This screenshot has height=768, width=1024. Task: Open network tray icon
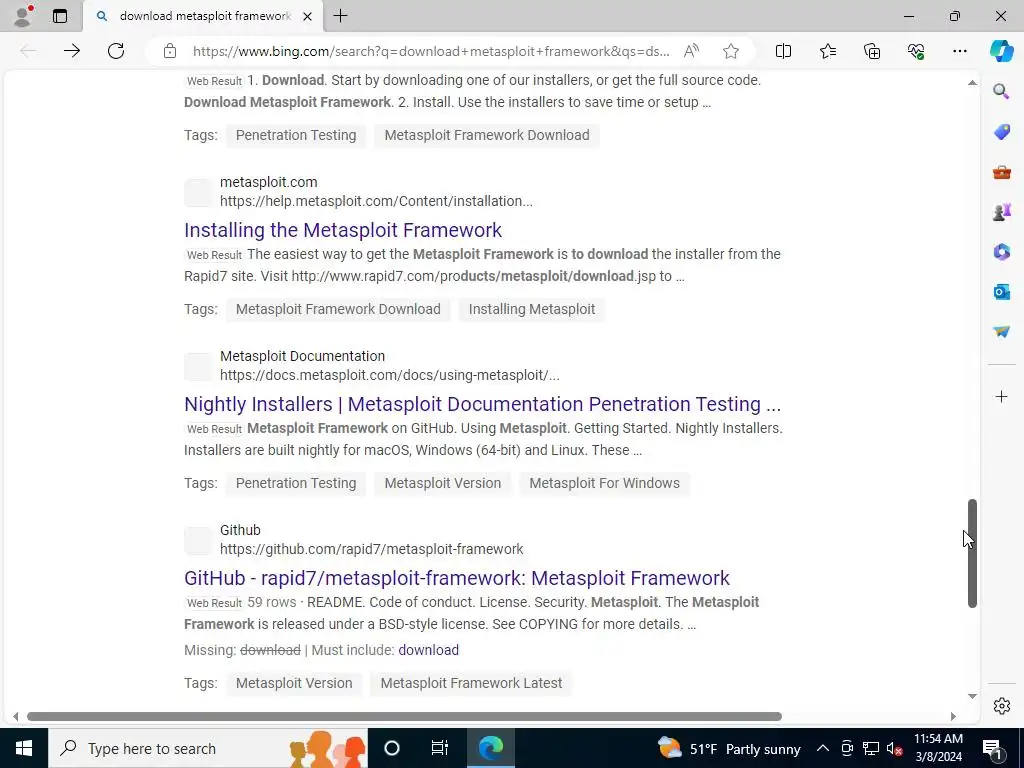click(871, 749)
